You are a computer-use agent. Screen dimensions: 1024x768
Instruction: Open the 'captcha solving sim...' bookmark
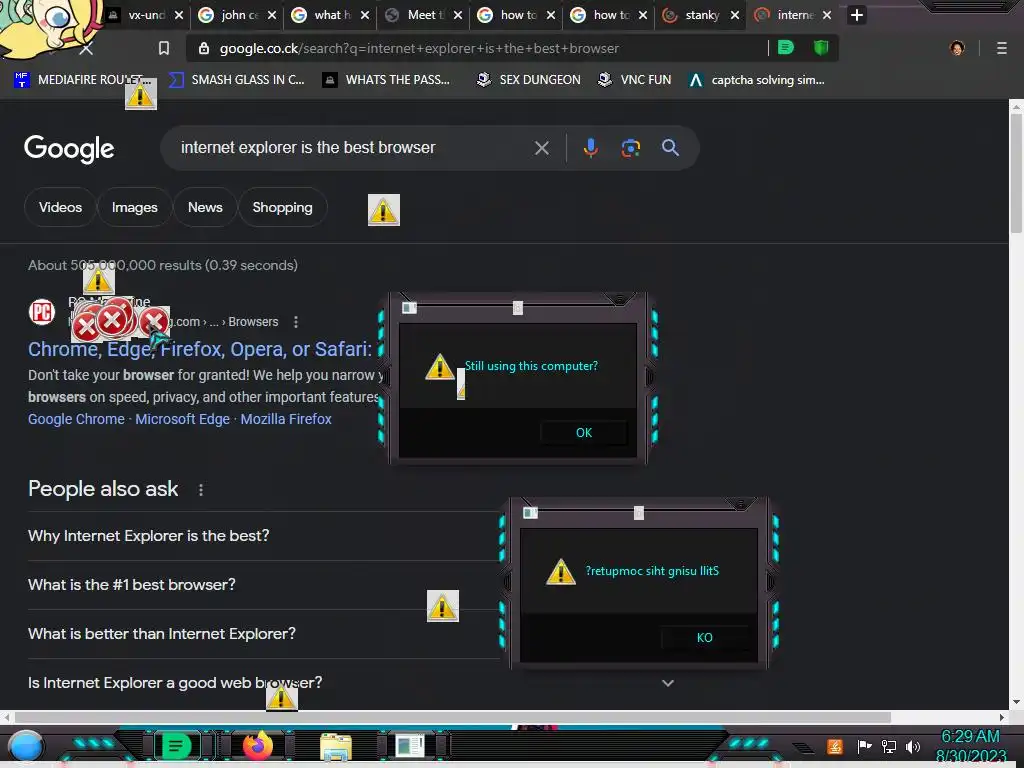pos(757,80)
